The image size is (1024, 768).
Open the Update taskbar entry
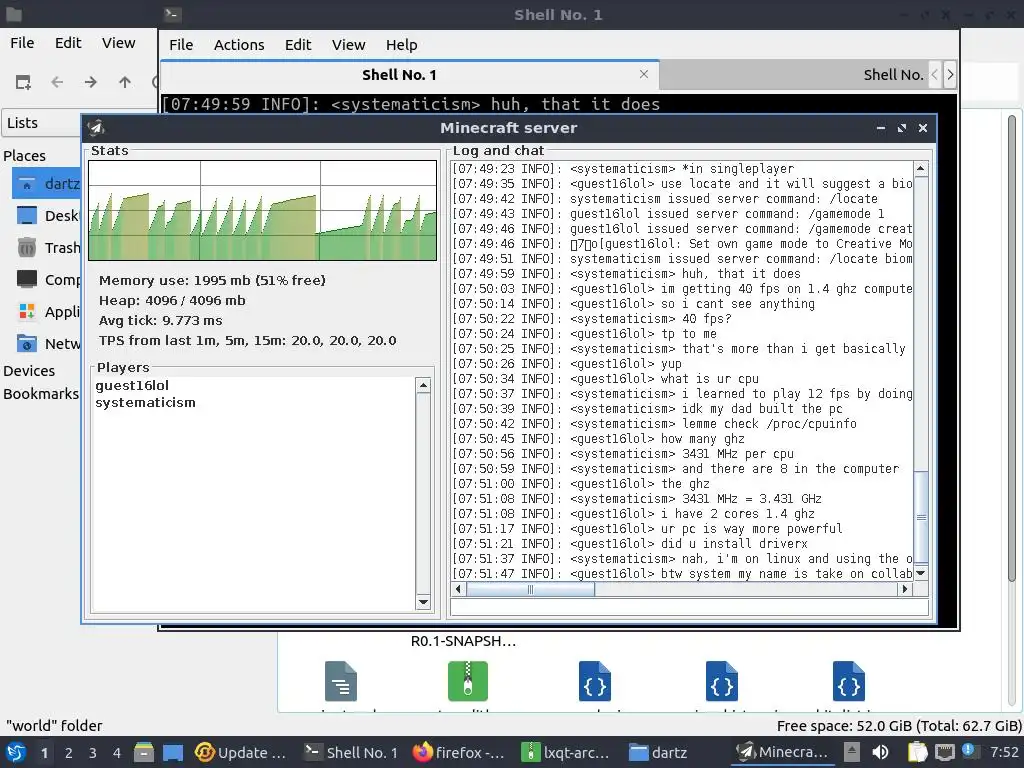point(240,752)
